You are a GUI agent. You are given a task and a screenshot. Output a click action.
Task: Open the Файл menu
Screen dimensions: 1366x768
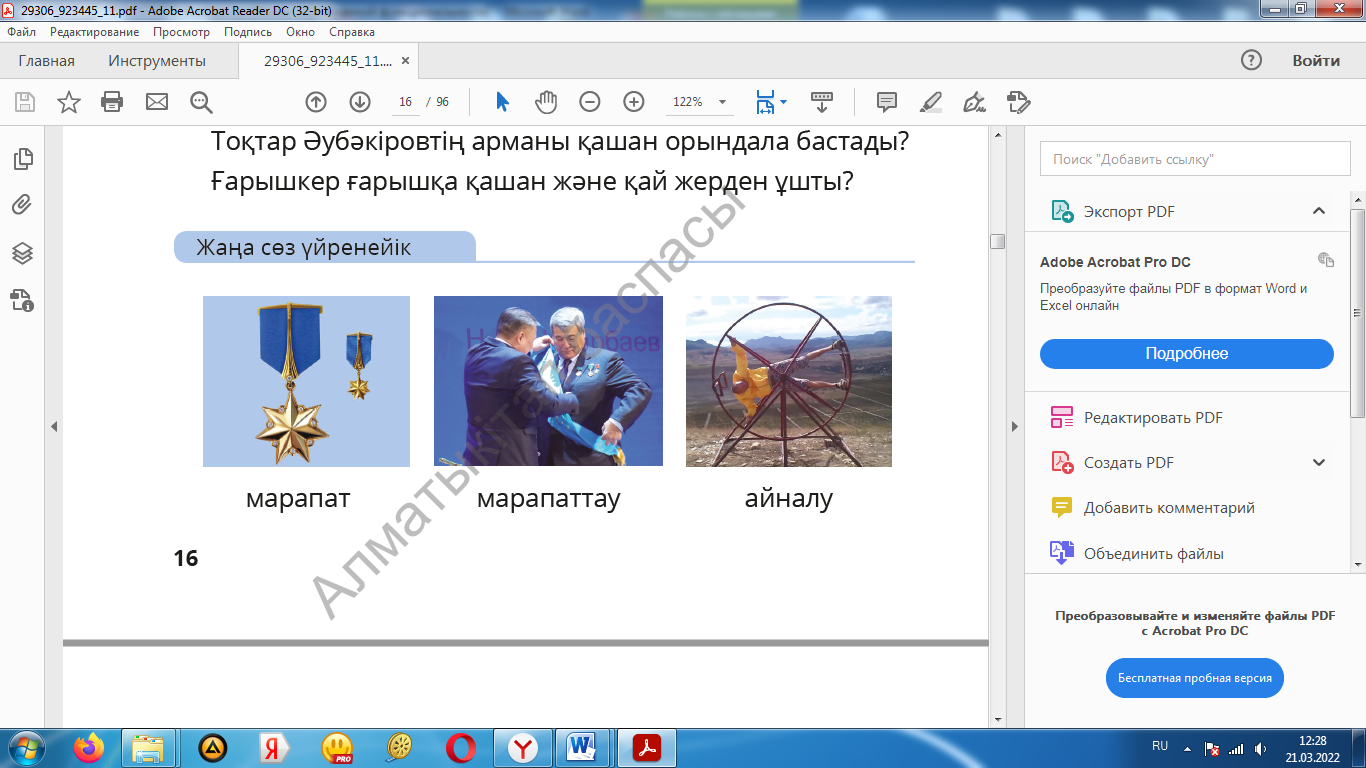[x=21, y=32]
